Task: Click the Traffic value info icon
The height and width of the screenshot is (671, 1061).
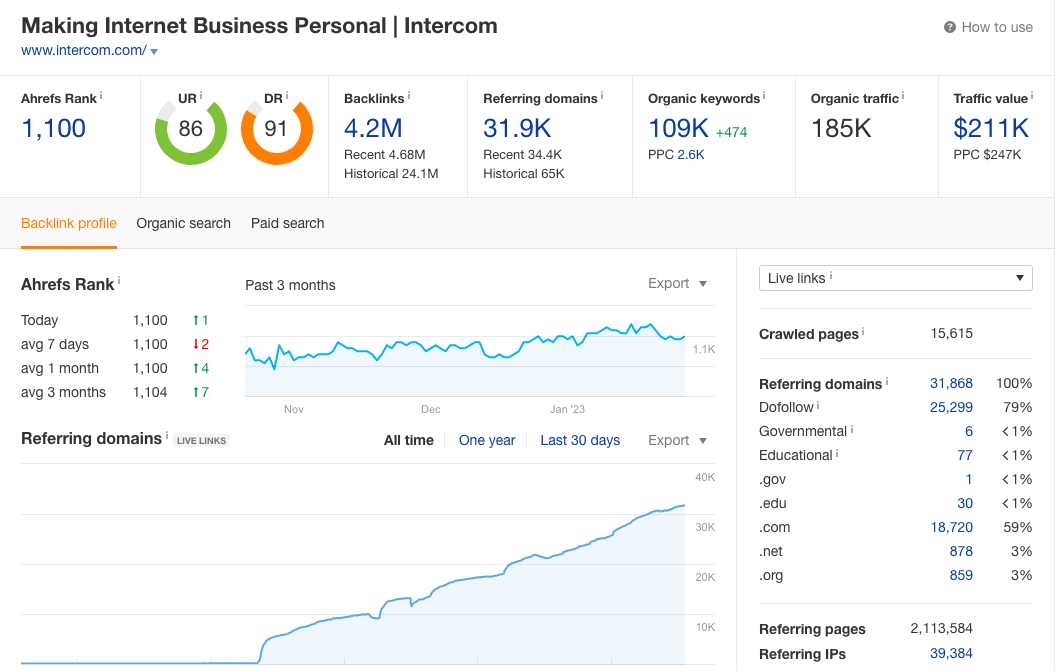Action: point(1032,96)
